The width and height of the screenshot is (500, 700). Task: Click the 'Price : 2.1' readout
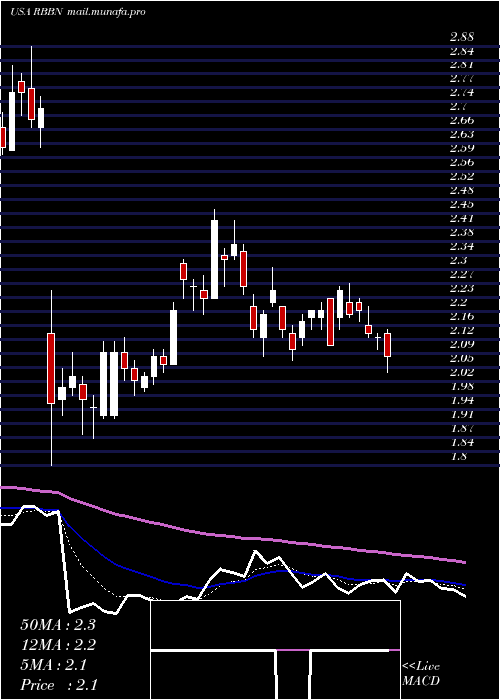[x=58, y=684]
